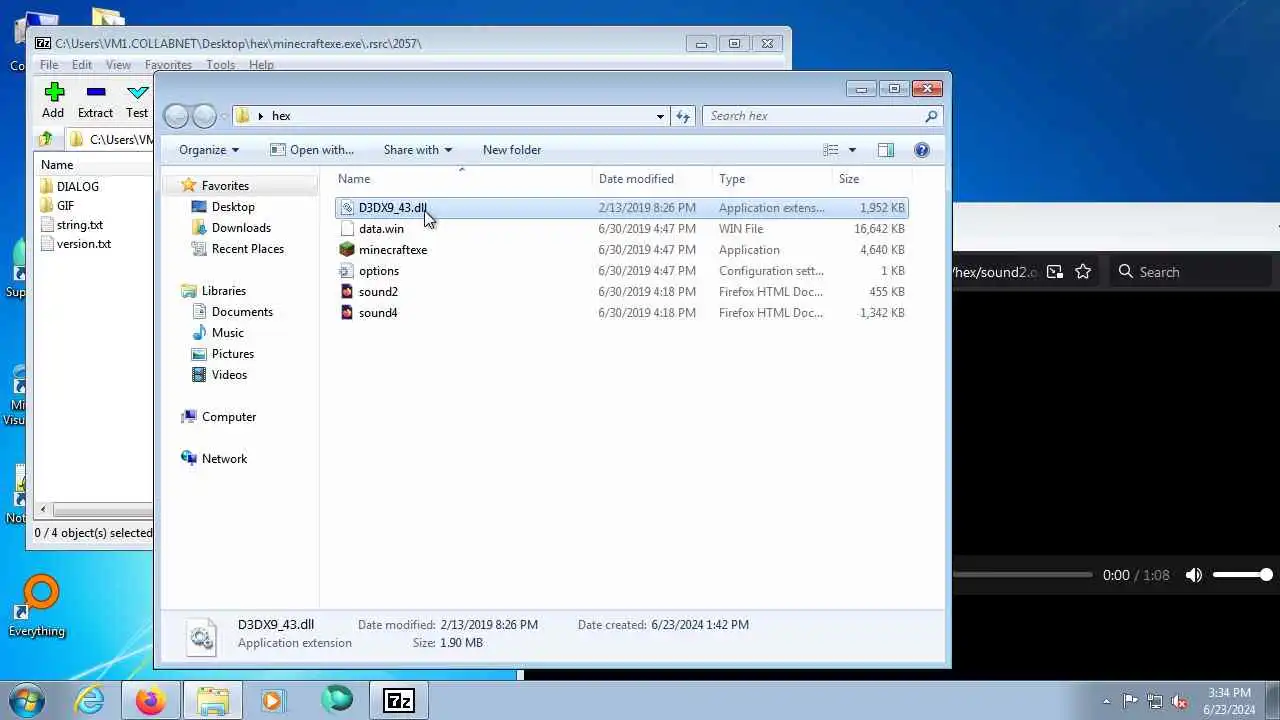
Task: Open View menu in 7-Zip
Action: 118,65
